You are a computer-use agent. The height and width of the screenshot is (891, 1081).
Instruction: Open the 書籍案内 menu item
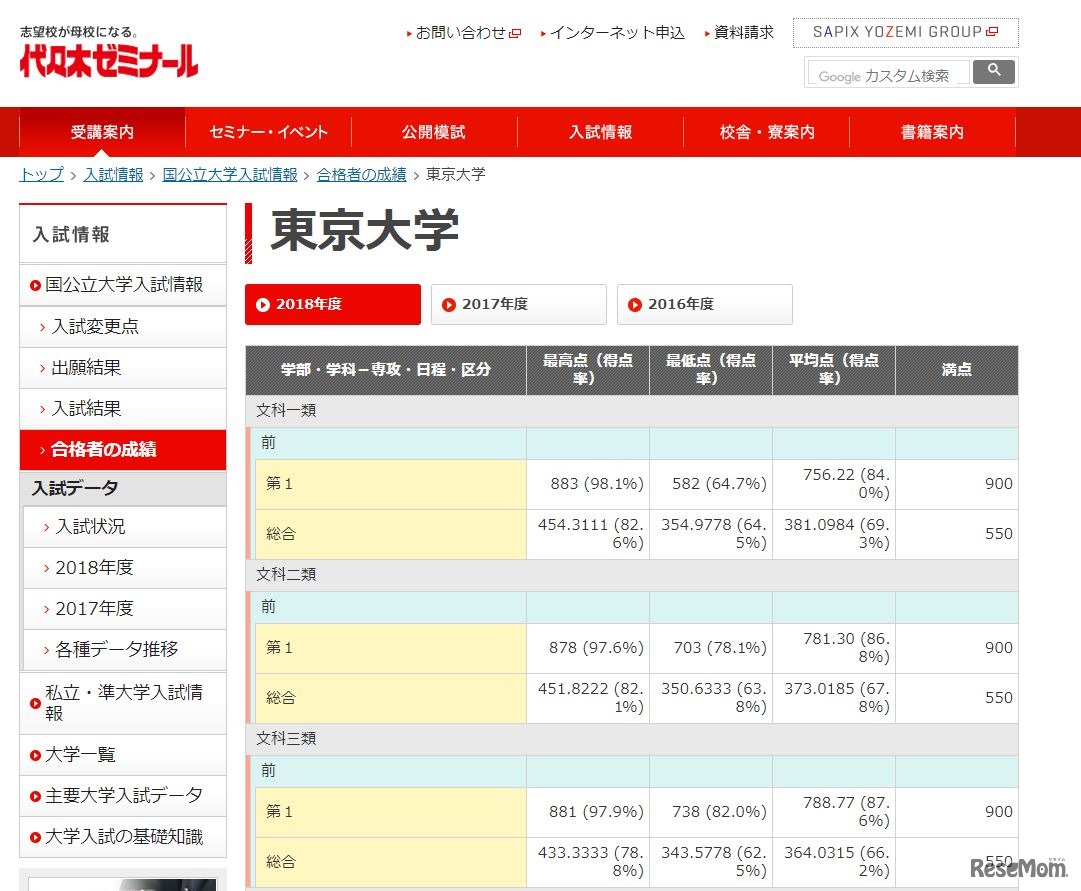tap(932, 132)
